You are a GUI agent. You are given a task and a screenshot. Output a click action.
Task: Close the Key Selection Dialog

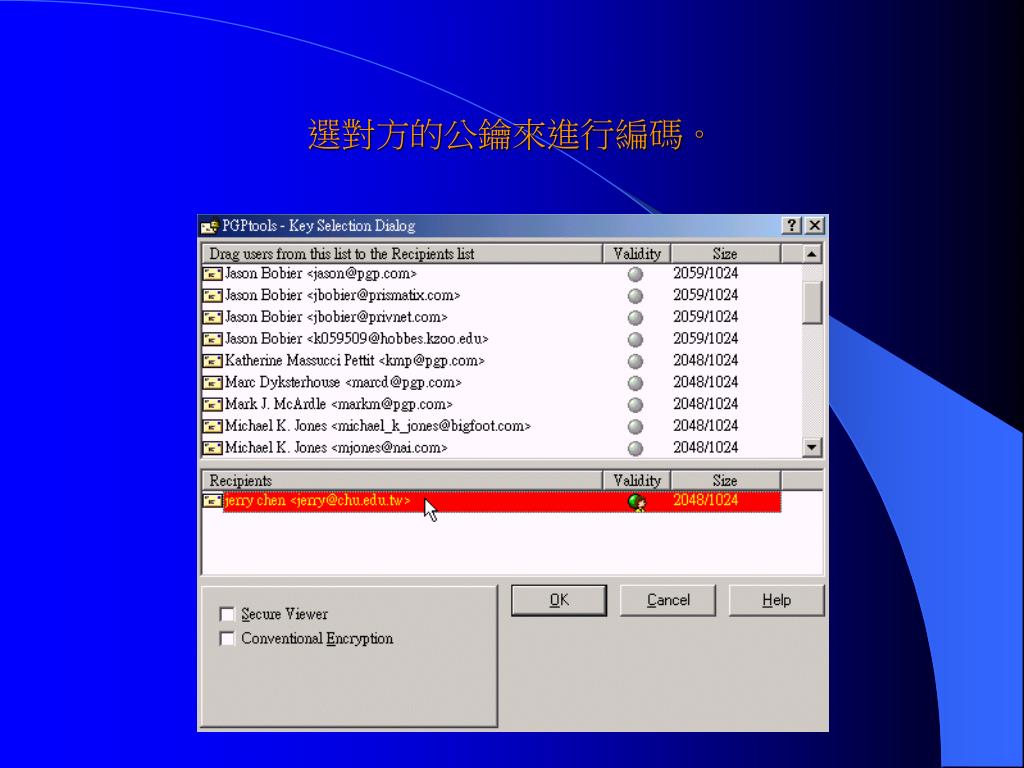click(814, 225)
